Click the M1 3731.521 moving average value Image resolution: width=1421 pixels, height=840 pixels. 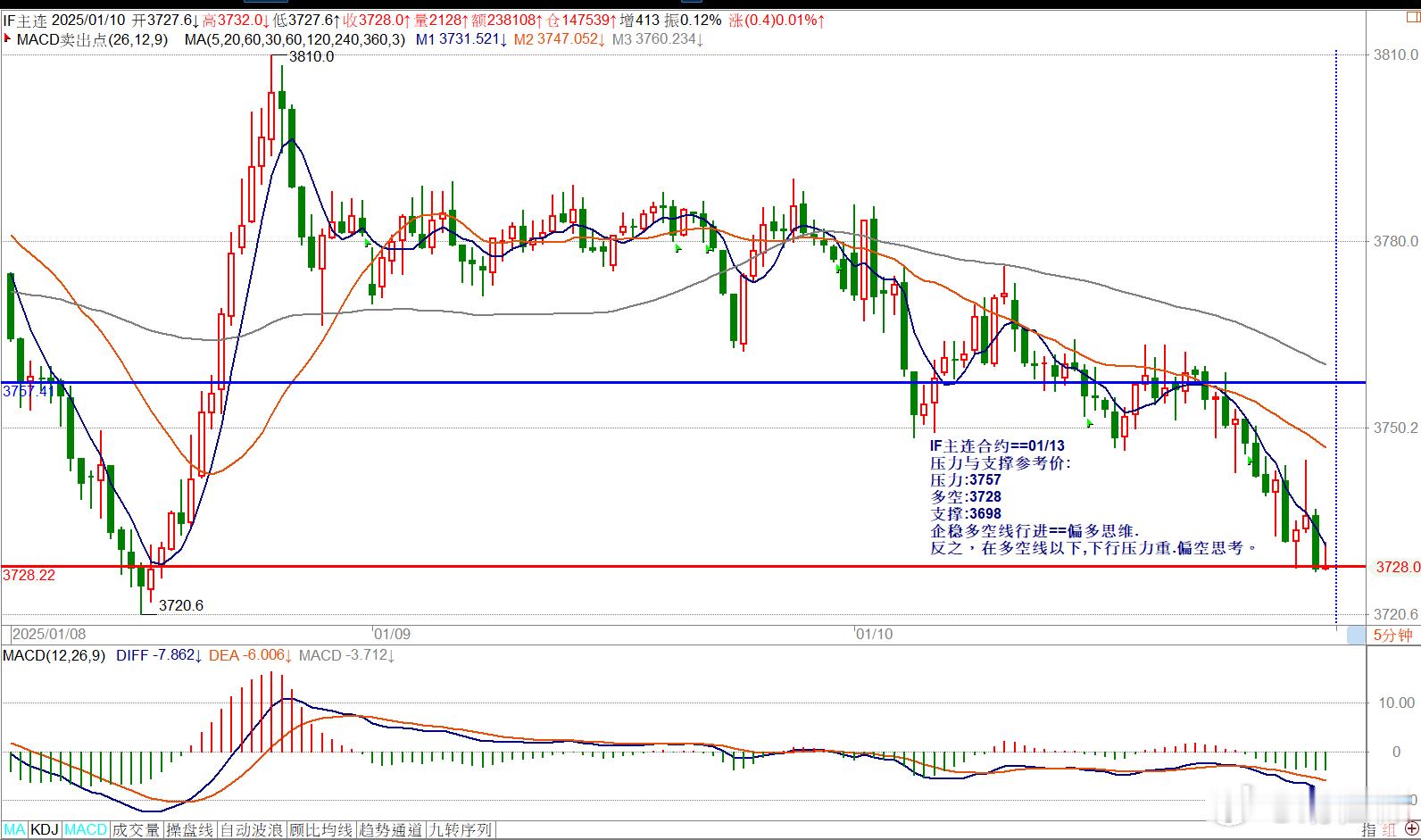pos(461,39)
